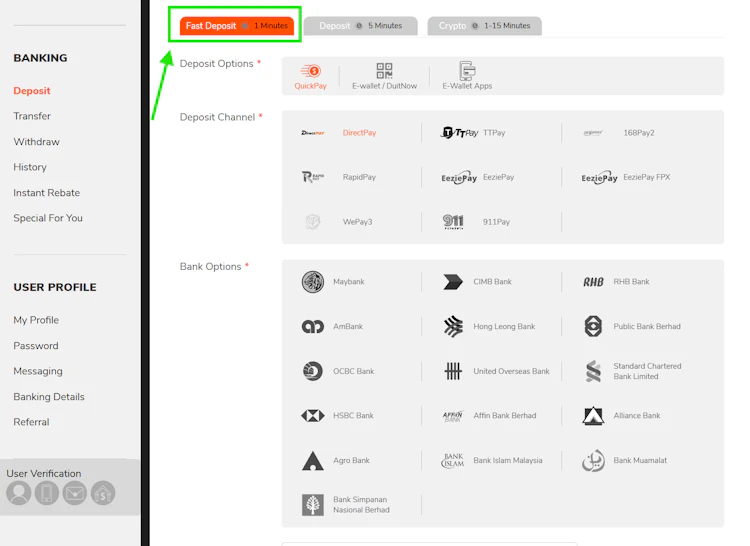
Task: Open the History page
Action: 30,167
